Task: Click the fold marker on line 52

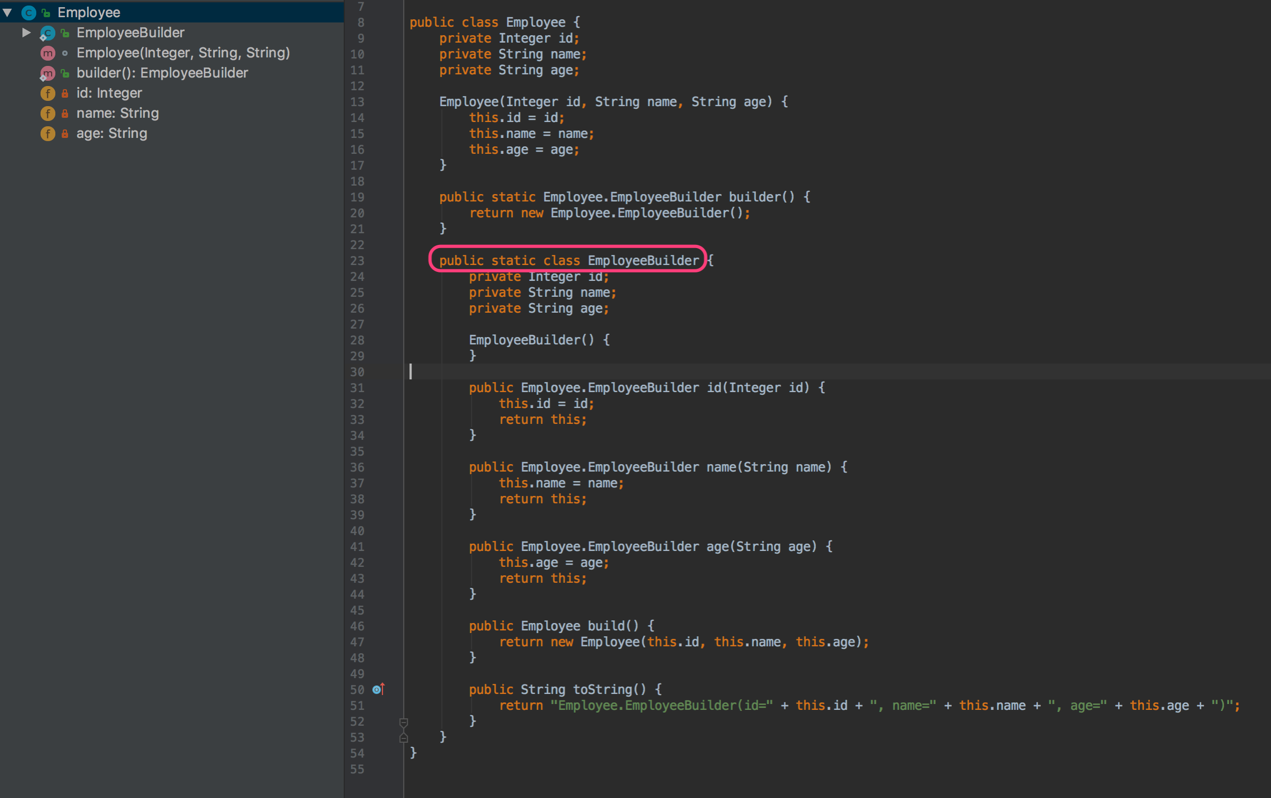Action: [403, 722]
